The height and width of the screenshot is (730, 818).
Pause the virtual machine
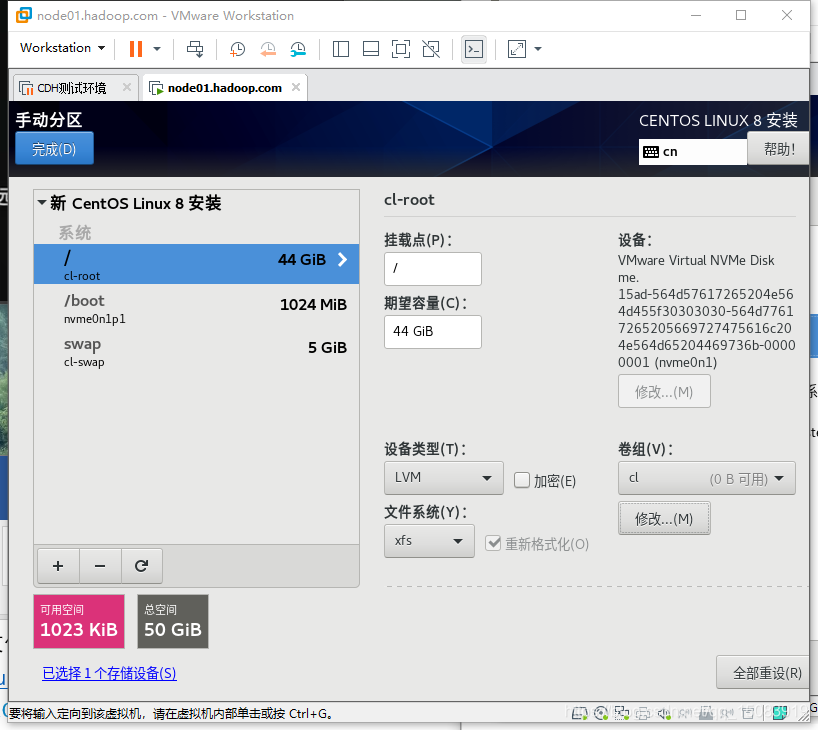136,49
